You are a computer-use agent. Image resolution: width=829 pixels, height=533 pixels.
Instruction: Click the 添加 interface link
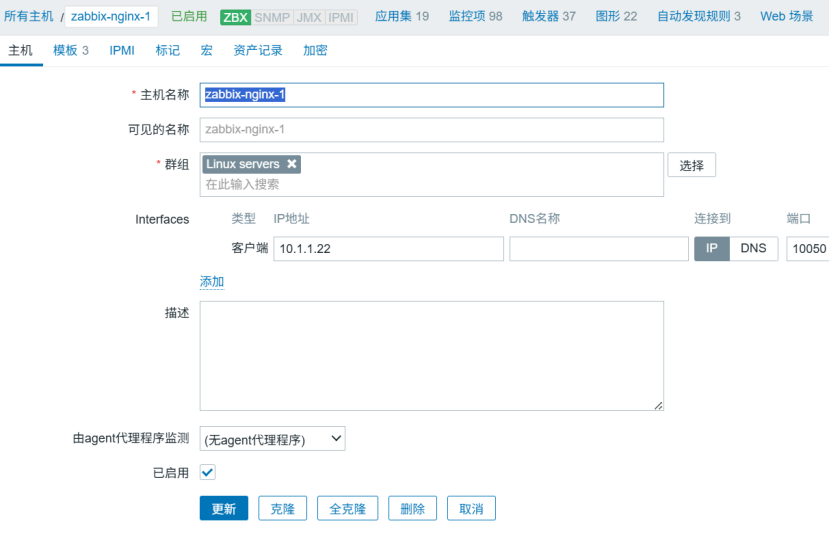[x=212, y=282]
